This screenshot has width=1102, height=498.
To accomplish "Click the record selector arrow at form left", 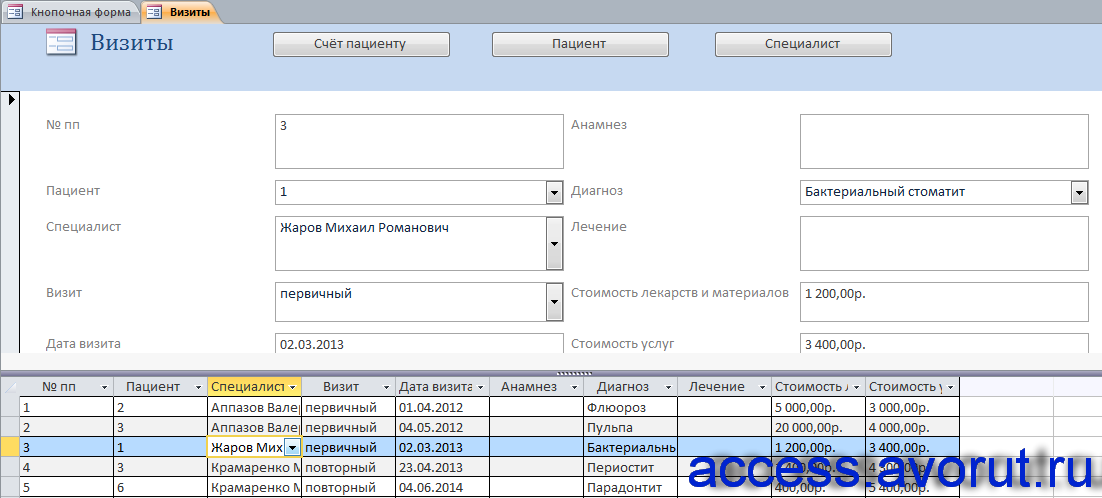I will coord(12,100).
